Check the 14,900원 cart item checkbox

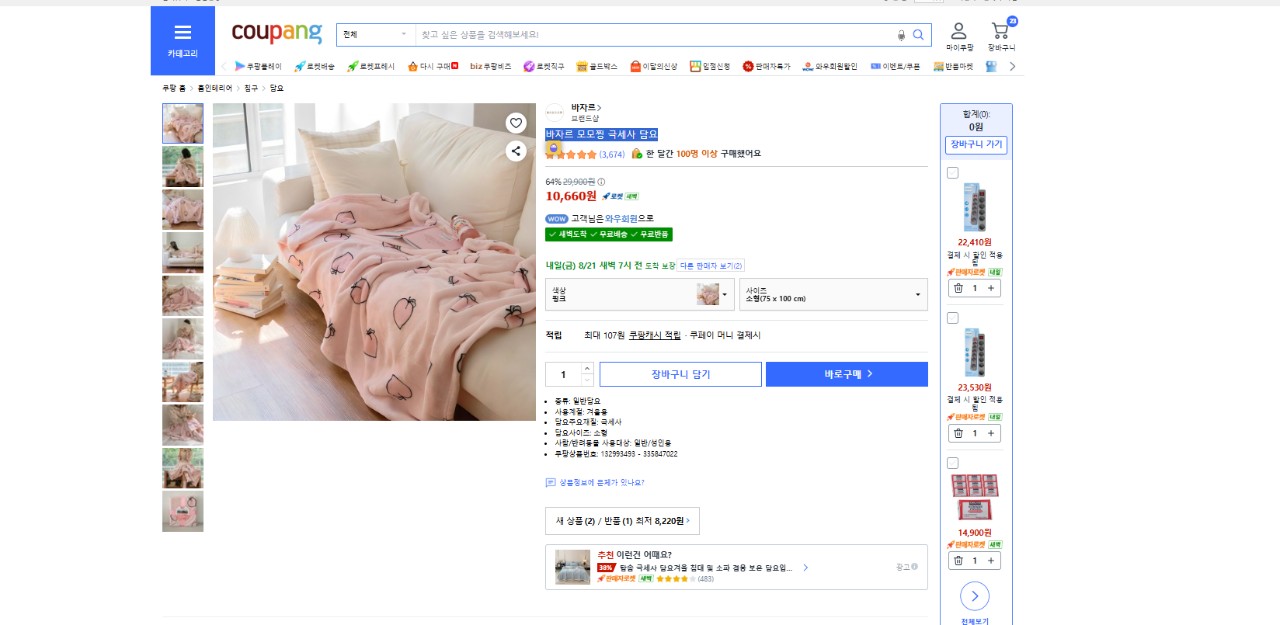(x=953, y=463)
